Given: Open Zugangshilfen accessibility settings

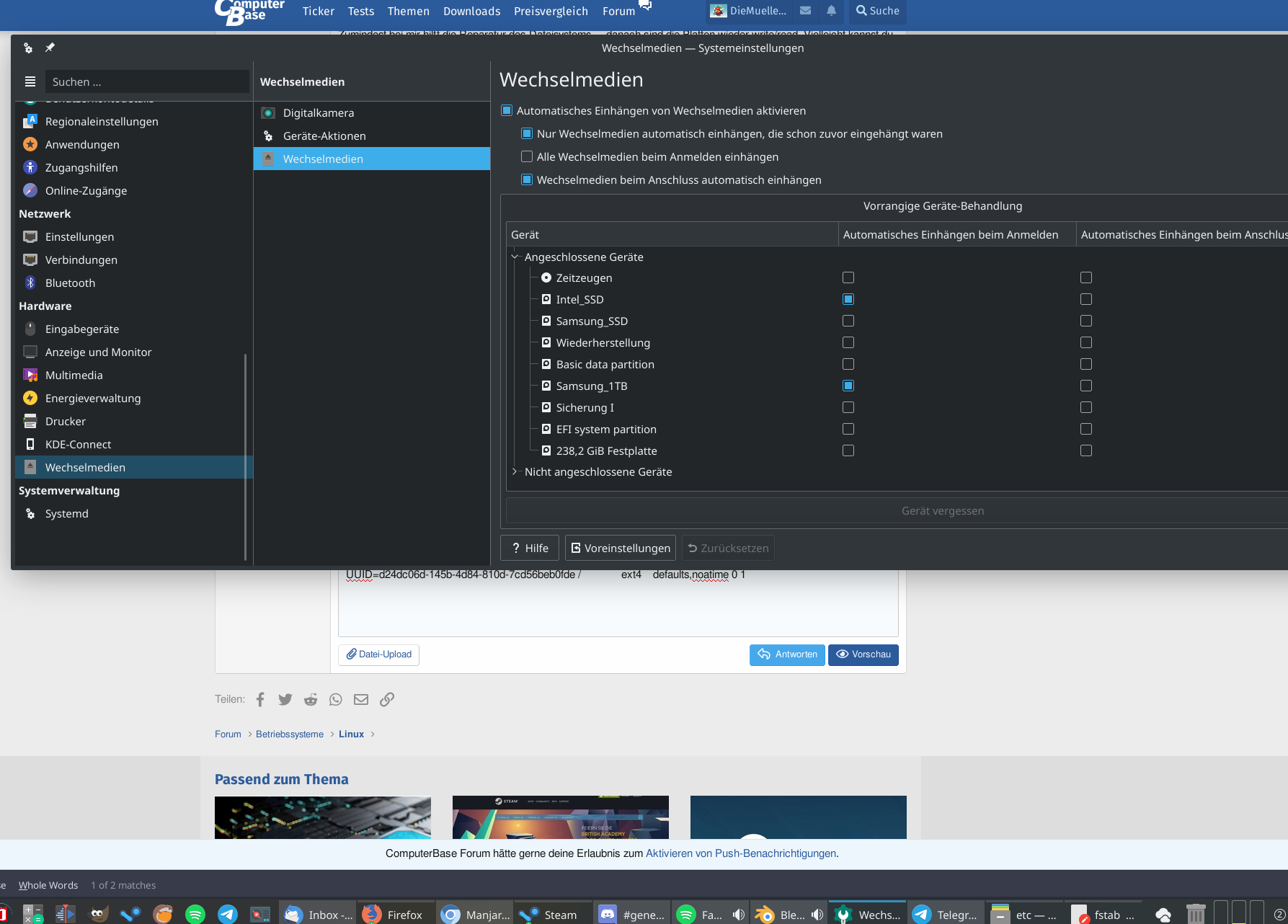Looking at the screenshot, I should point(81,167).
